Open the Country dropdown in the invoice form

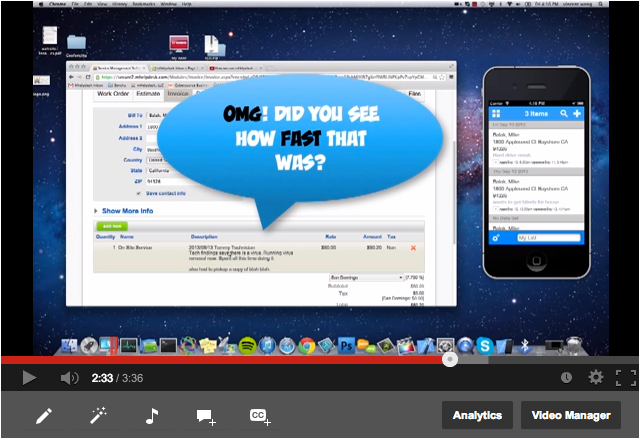(156, 160)
